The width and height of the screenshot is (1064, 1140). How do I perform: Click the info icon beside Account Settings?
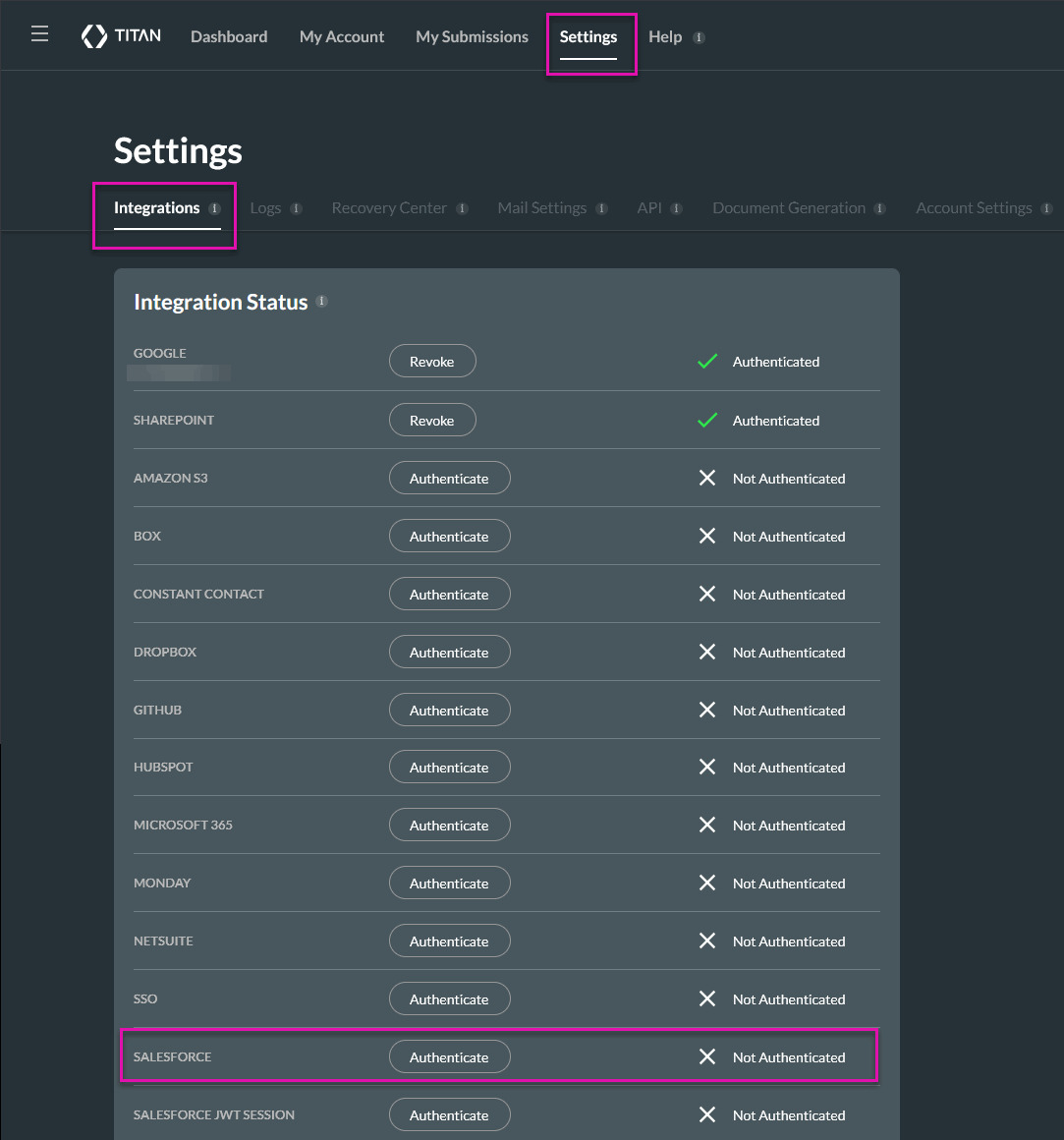pos(1046,208)
